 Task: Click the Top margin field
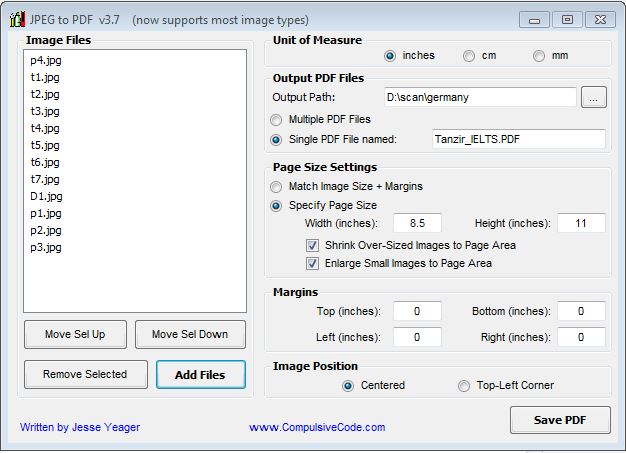pos(417,311)
